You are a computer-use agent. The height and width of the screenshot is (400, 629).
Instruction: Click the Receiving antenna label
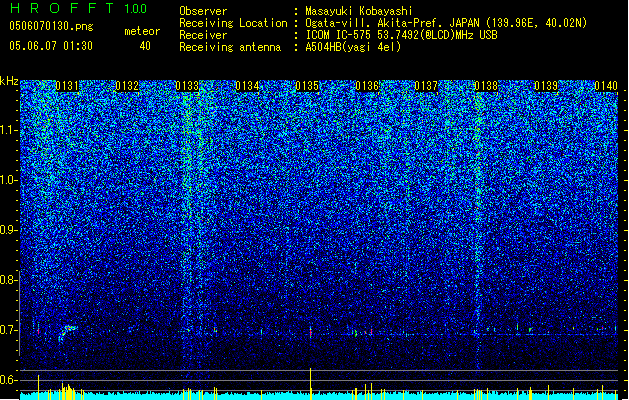click(x=230, y=47)
